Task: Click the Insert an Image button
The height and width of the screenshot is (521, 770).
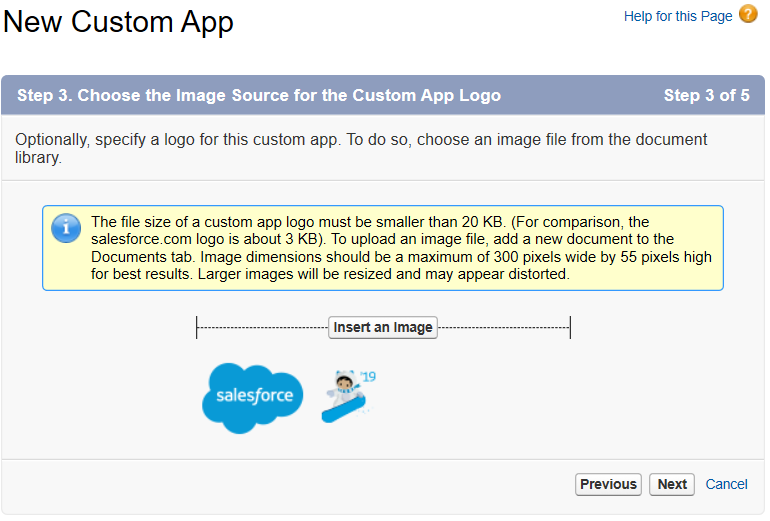Action: click(383, 328)
